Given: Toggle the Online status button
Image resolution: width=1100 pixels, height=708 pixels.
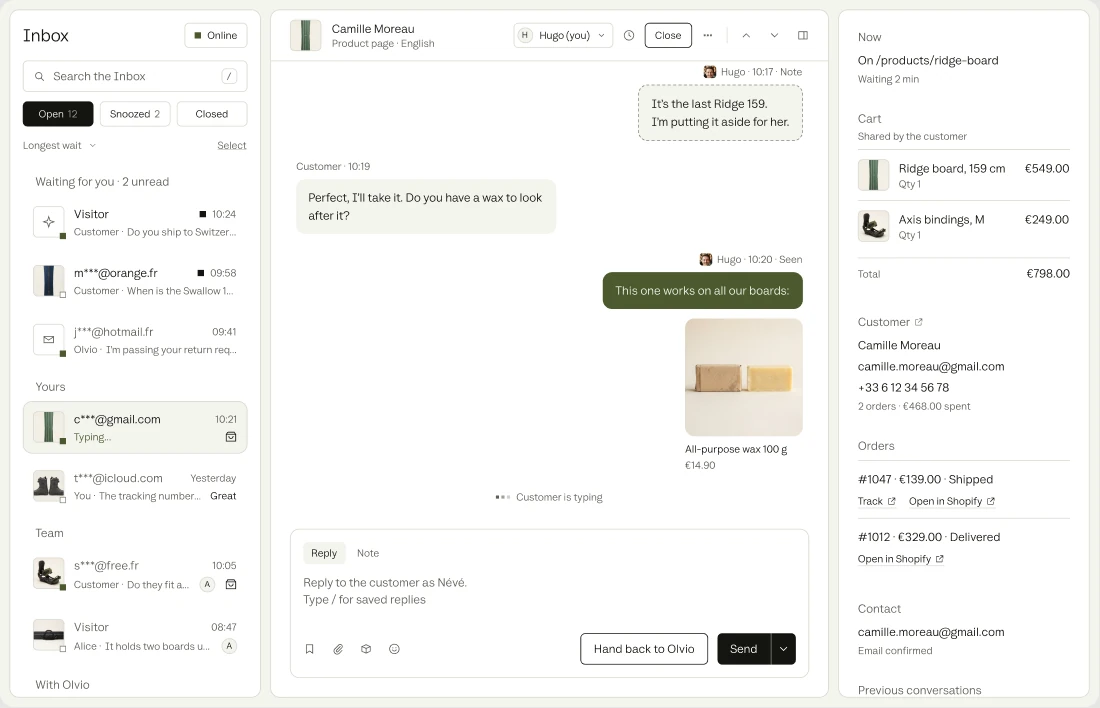Looking at the screenshot, I should tap(216, 35).
